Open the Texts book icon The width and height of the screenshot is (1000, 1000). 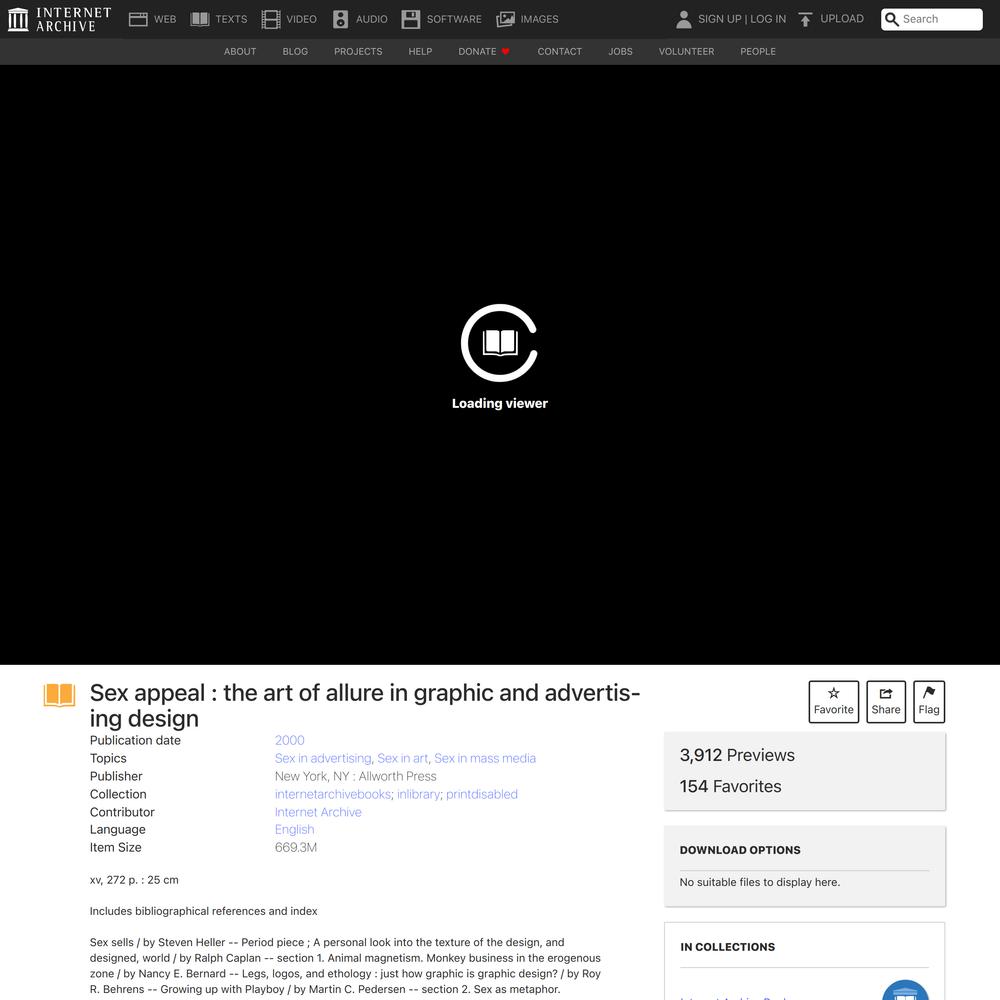tap(200, 19)
